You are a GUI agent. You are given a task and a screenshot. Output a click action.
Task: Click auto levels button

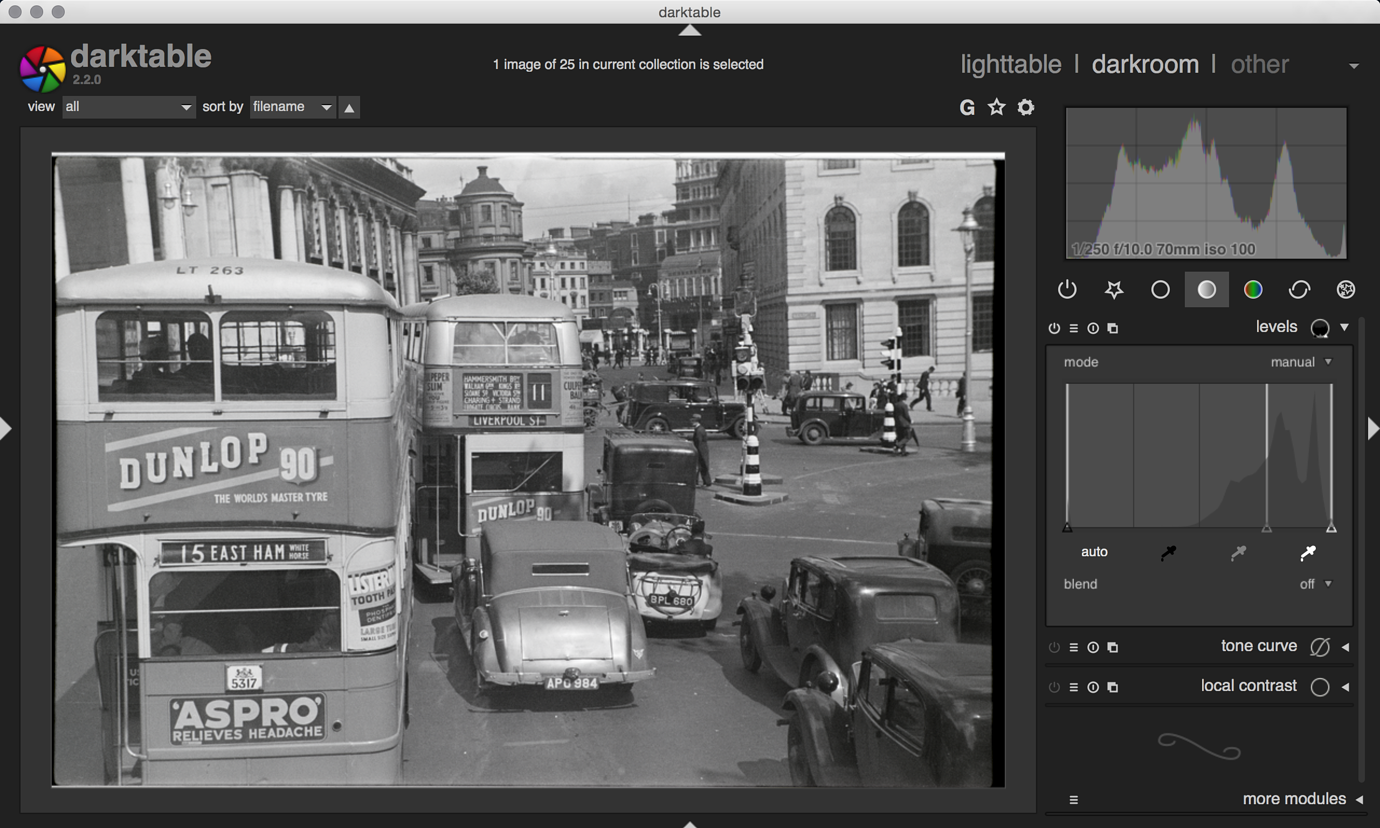pos(1094,552)
